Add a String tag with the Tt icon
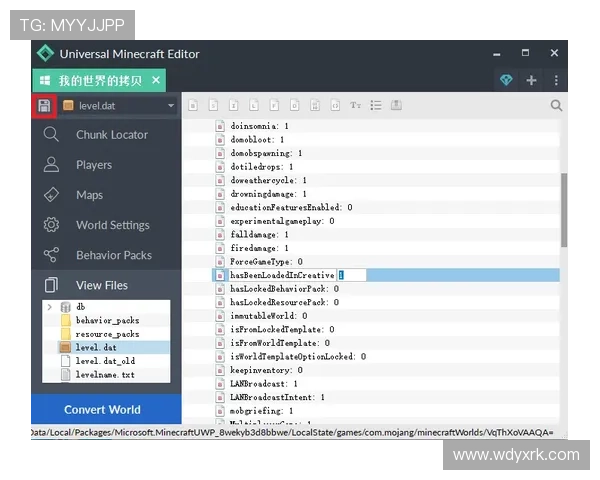 pos(355,105)
